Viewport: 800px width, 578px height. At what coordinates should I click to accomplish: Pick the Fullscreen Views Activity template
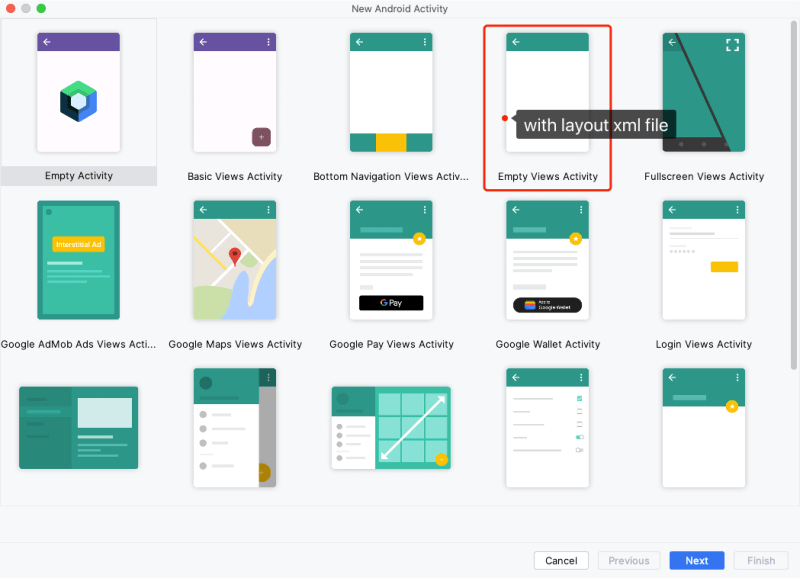(x=703, y=91)
